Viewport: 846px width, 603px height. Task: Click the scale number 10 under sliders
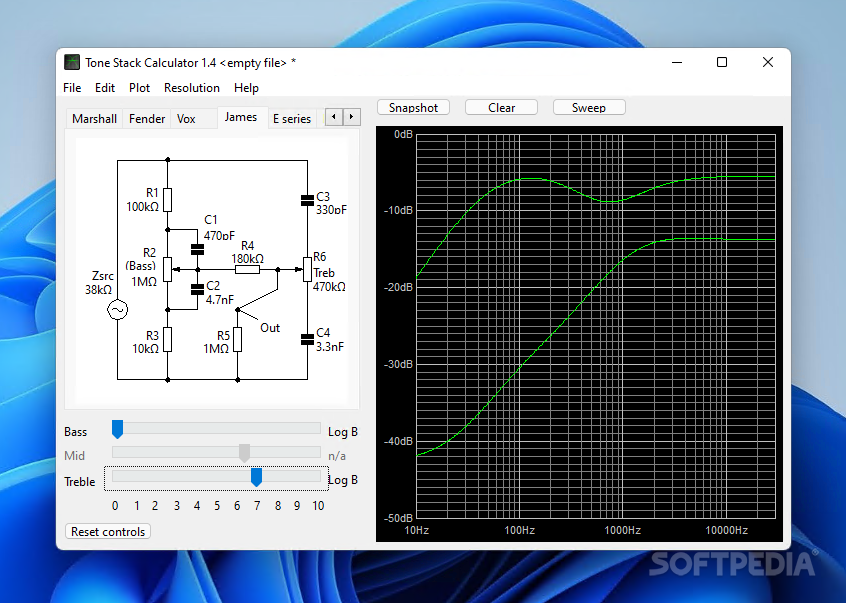coord(318,506)
